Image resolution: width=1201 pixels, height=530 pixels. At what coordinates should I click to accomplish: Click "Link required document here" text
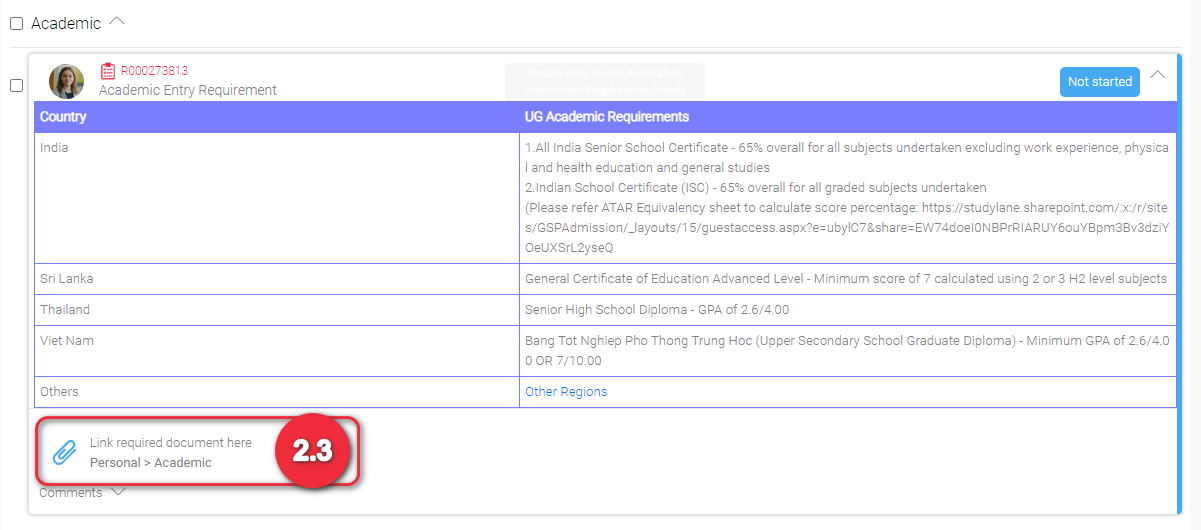171,442
